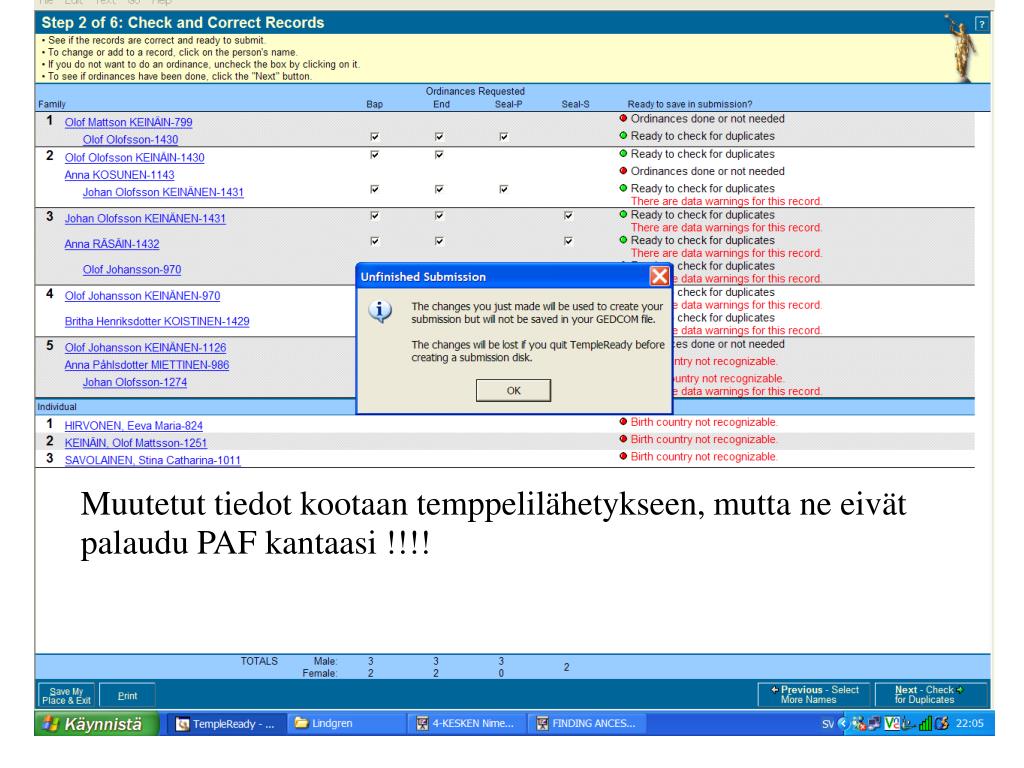Image resolution: width=1024 pixels, height=768 pixels.
Task: Open record Britha Henriksdotter KOISTINEN-1429
Action: (x=157, y=321)
